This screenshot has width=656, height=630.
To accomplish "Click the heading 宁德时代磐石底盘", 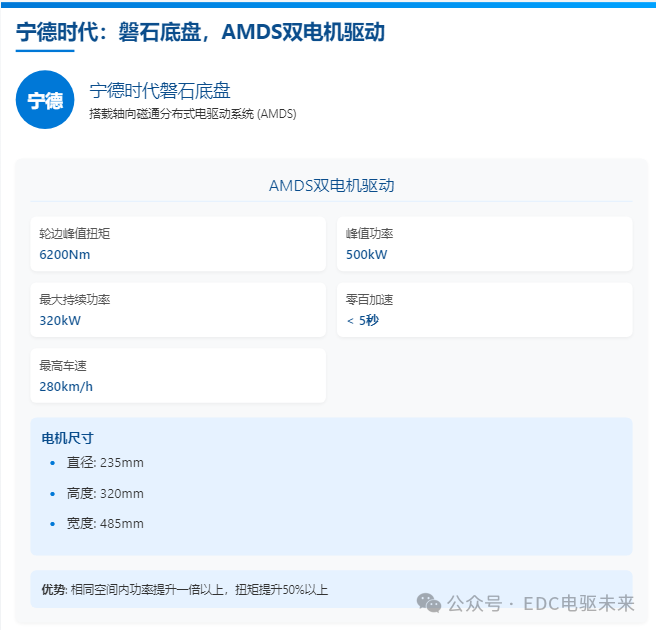I will pyautogui.click(x=160, y=91).
